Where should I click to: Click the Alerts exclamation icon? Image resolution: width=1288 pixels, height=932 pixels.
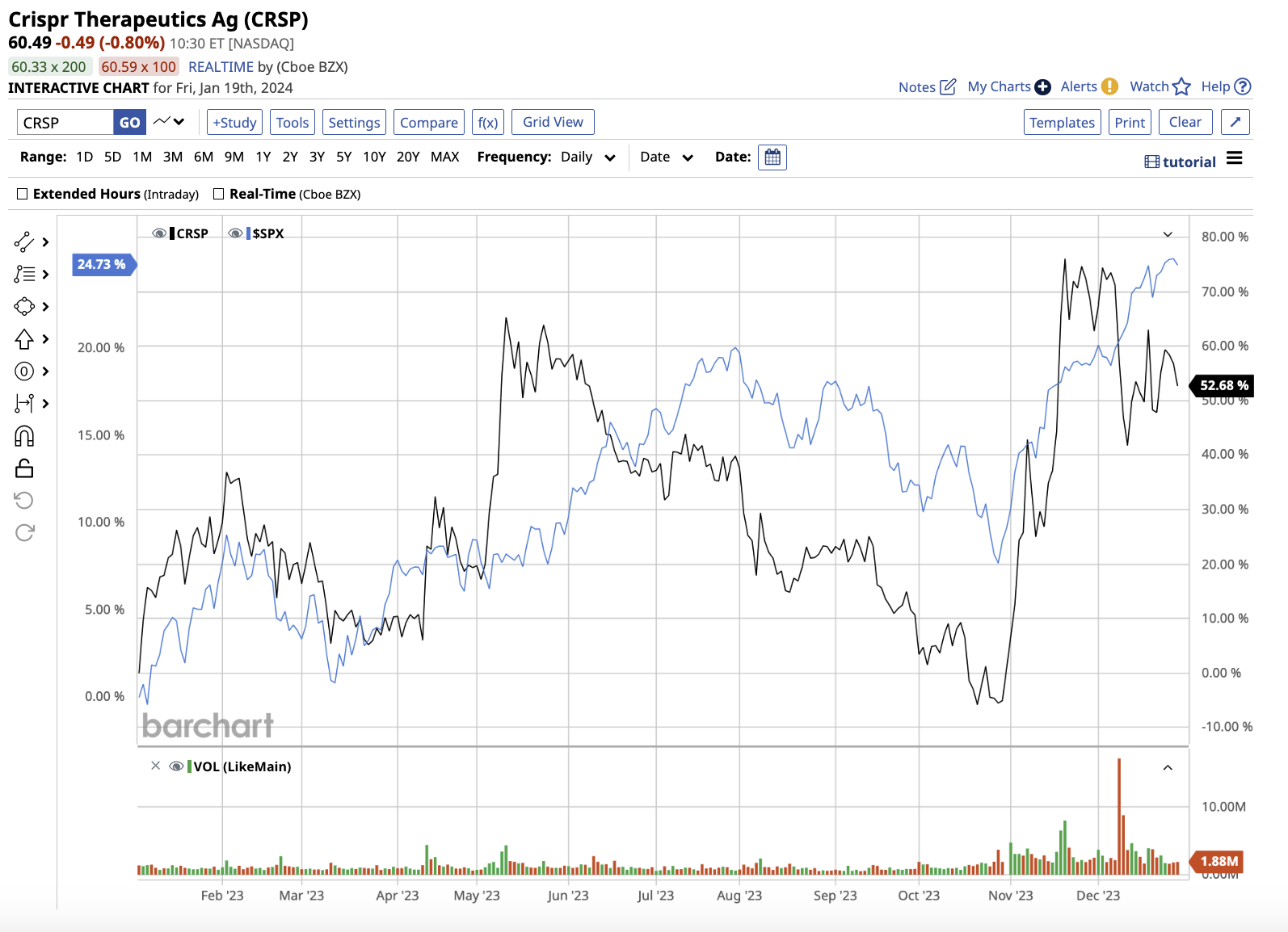(x=1110, y=86)
